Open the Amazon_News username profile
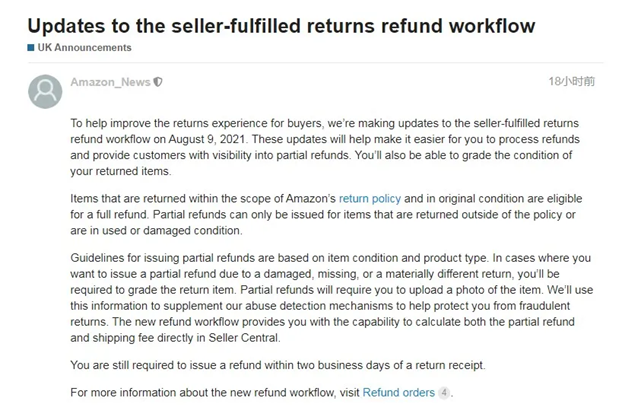Viewport: 638px width, 420px height. (110, 82)
